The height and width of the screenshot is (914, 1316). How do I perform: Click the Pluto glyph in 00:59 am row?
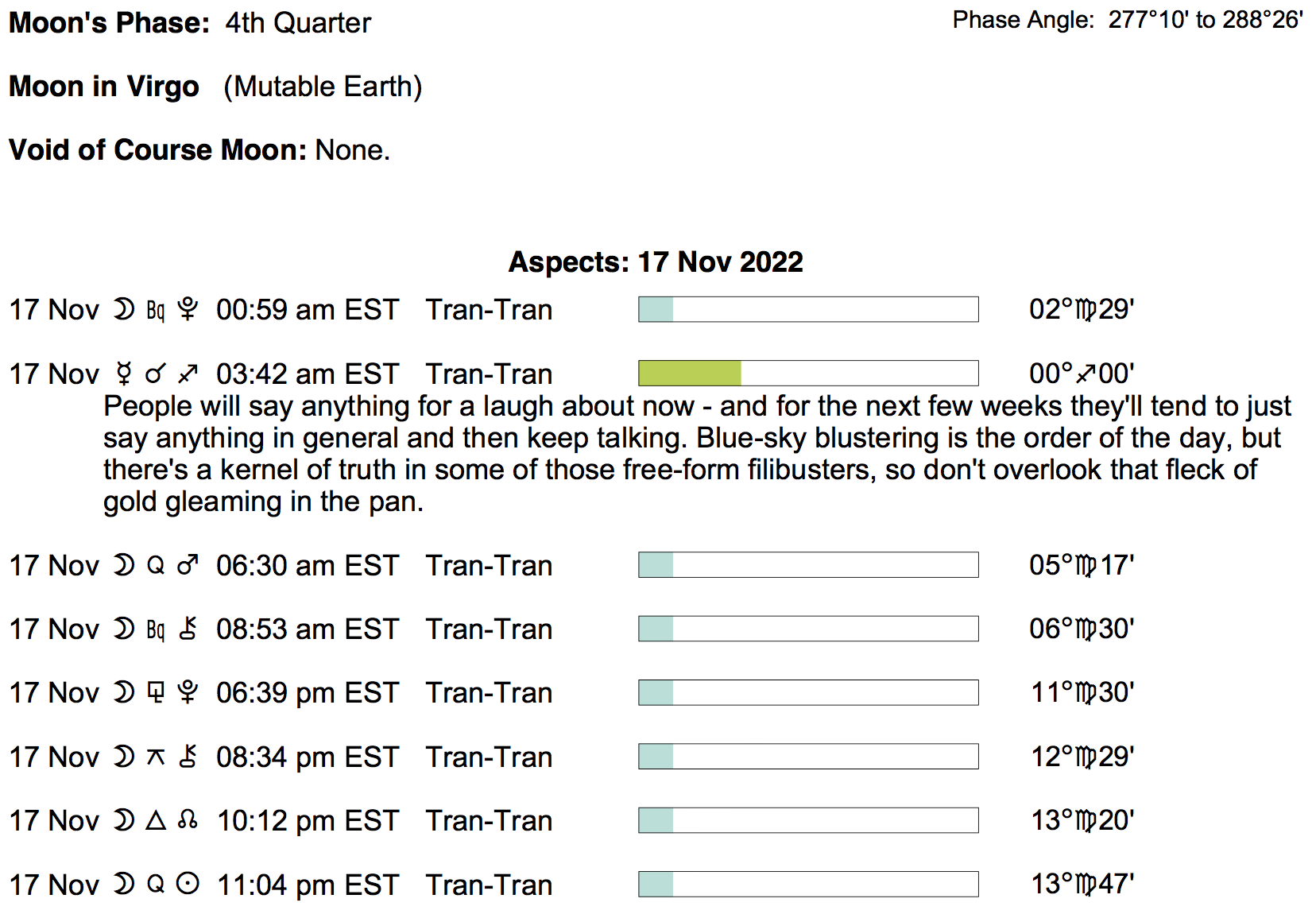(188, 309)
